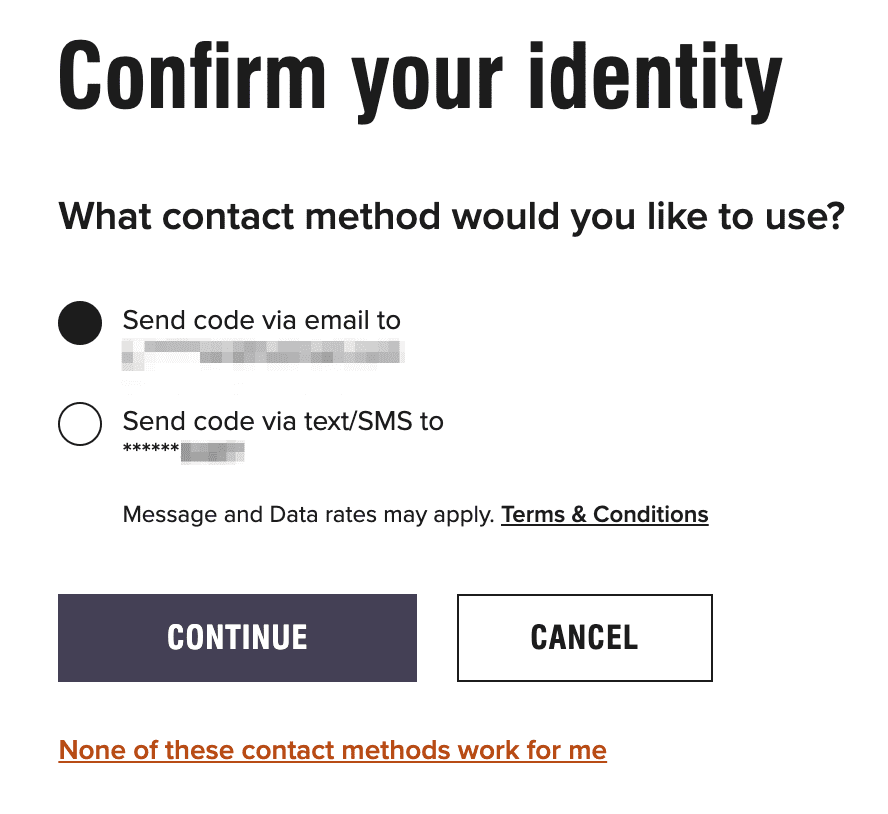This screenshot has width=888, height=814.
Task: Confirm identity by pressing CONTINUE
Action: [x=237, y=637]
